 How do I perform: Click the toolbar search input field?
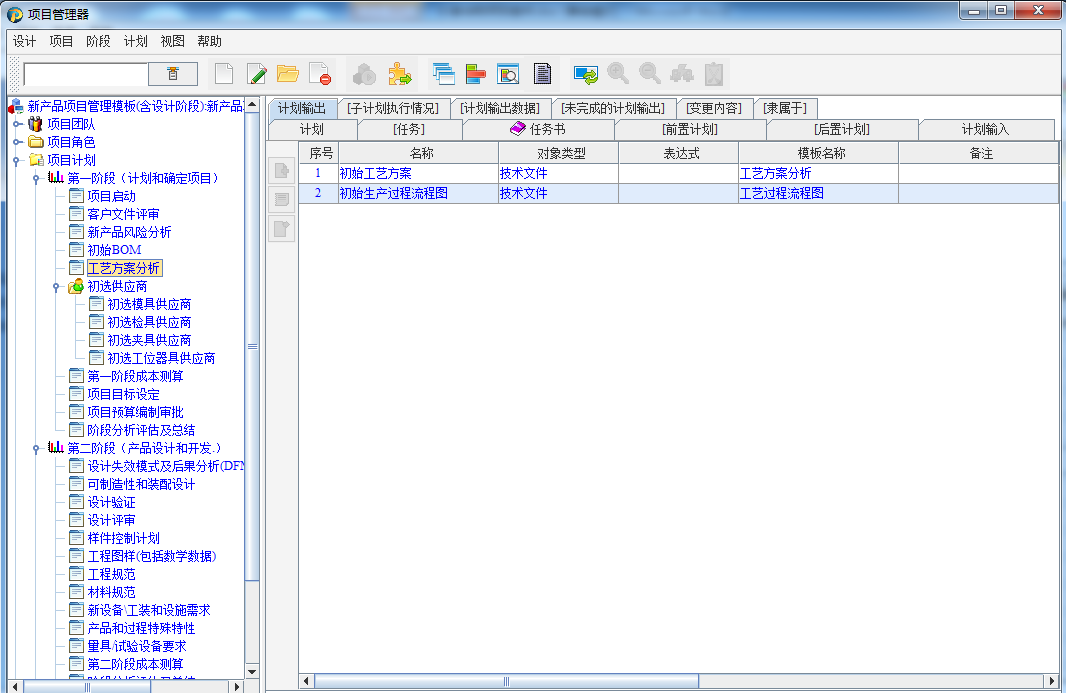[85, 74]
